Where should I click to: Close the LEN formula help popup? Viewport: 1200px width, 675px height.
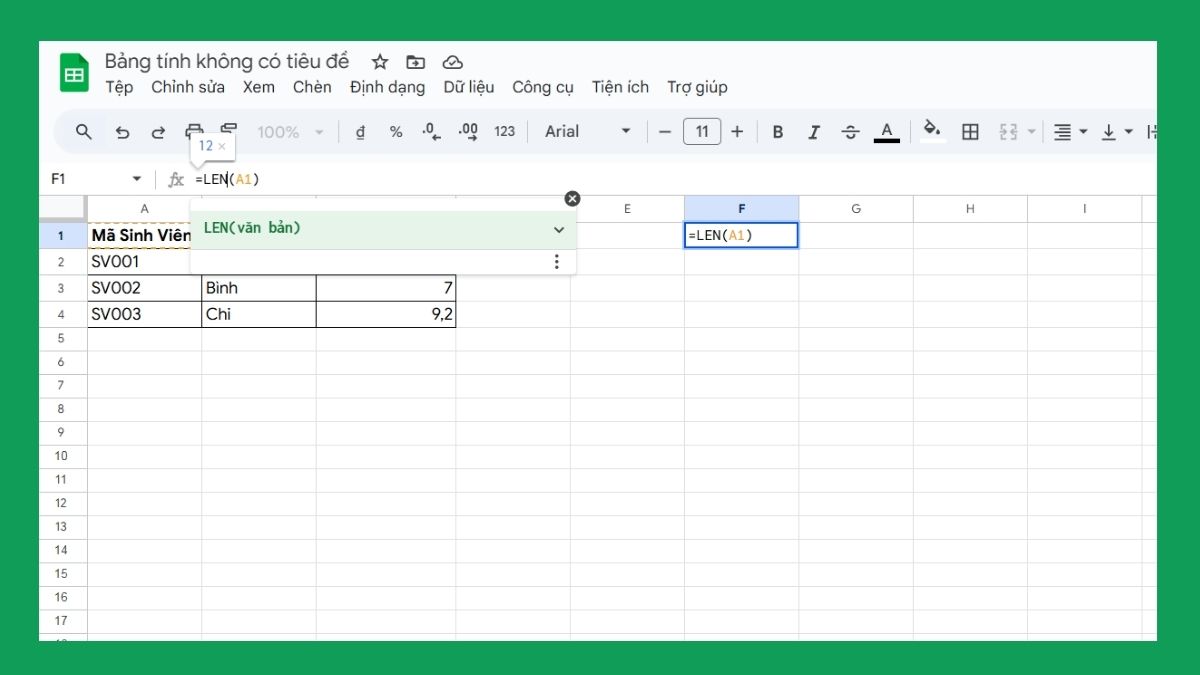pyautogui.click(x=572, y=198)
